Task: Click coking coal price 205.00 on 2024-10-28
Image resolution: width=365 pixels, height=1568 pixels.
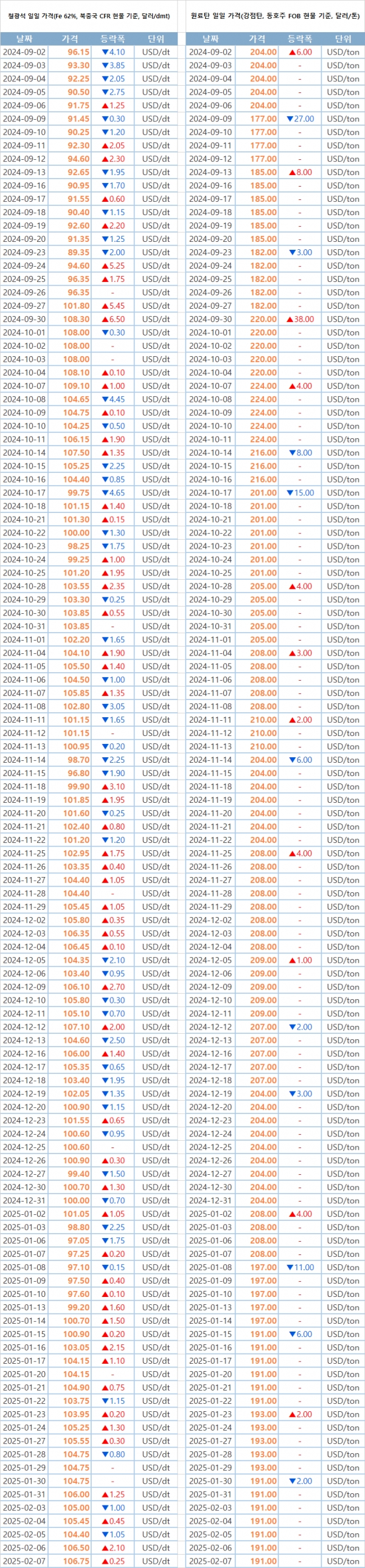Action: (263, 586)
